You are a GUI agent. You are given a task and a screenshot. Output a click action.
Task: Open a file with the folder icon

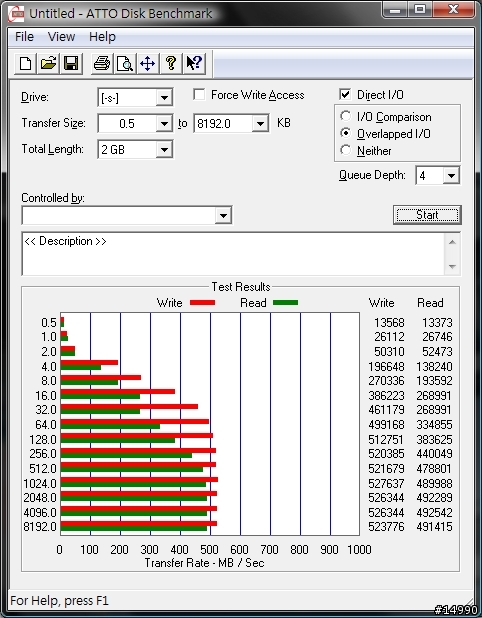[48, 63]
